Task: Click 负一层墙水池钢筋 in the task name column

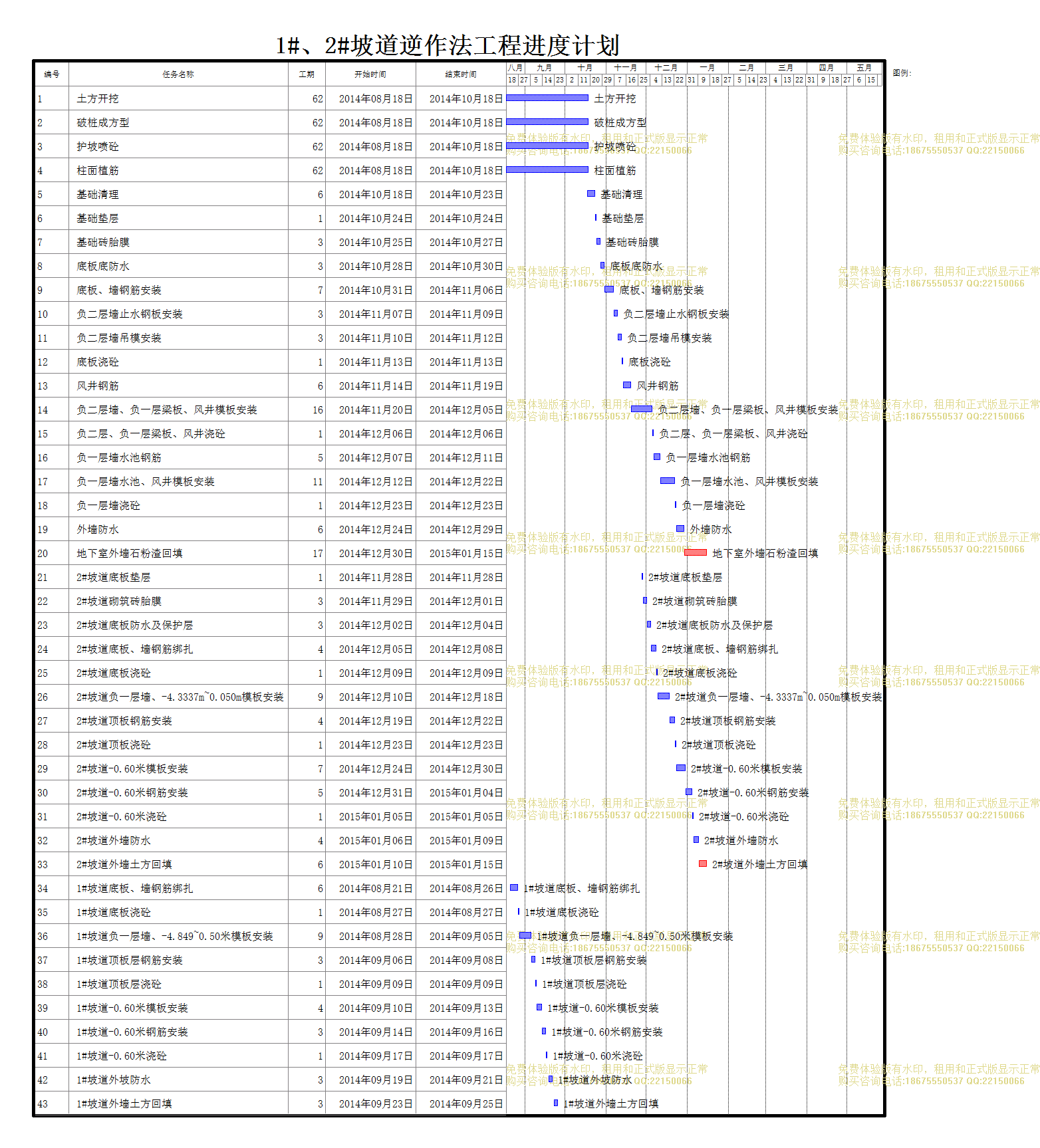Action: [x=119, y=457]
